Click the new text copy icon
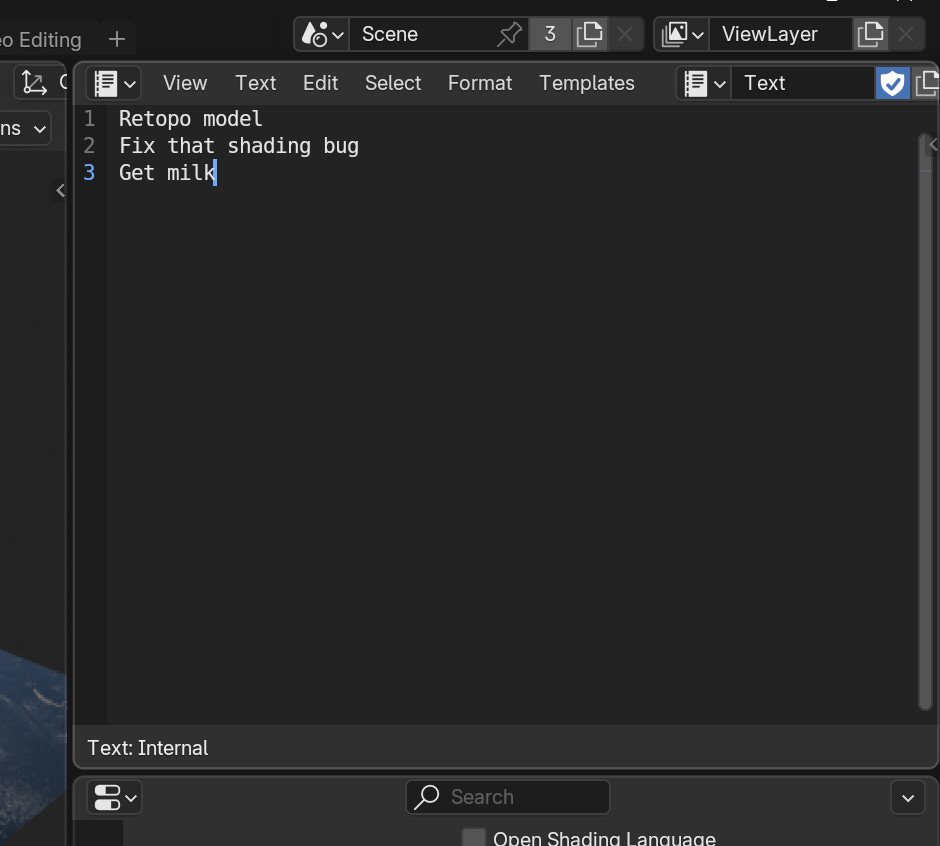The width and height of the screenshot is (940, 846). tap(926, 83)
